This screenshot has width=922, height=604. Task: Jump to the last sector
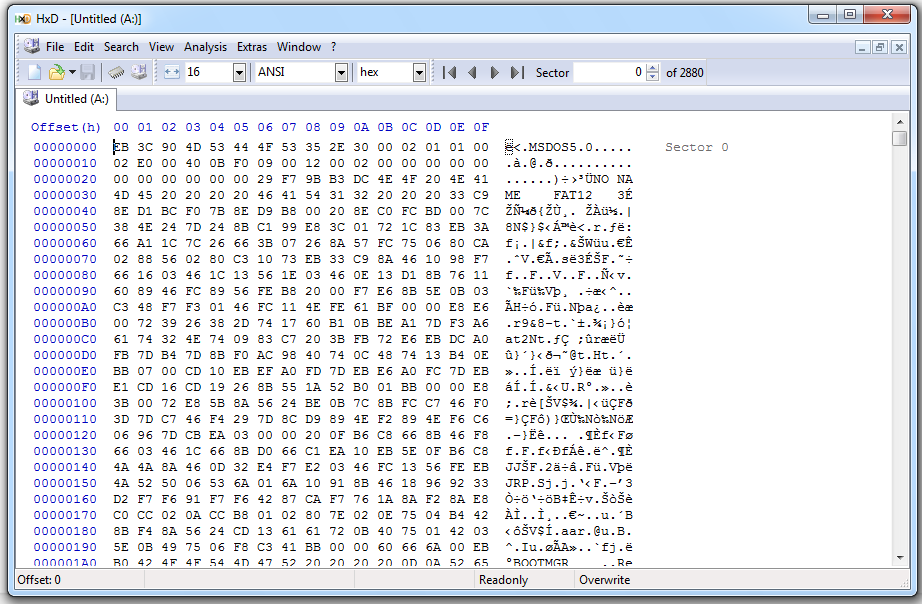517,72
